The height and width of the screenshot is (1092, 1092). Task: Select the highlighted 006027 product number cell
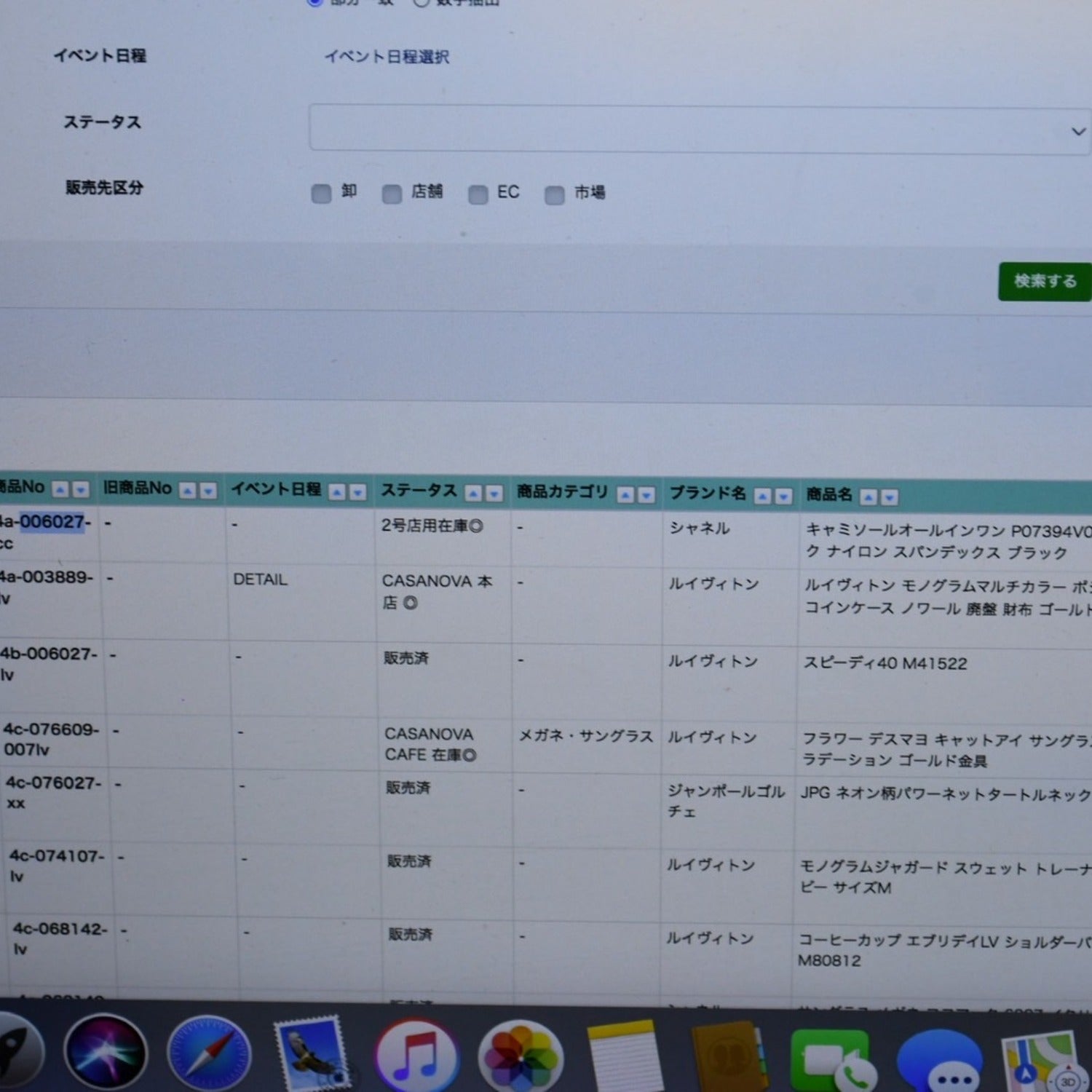[x=52, y=522]
